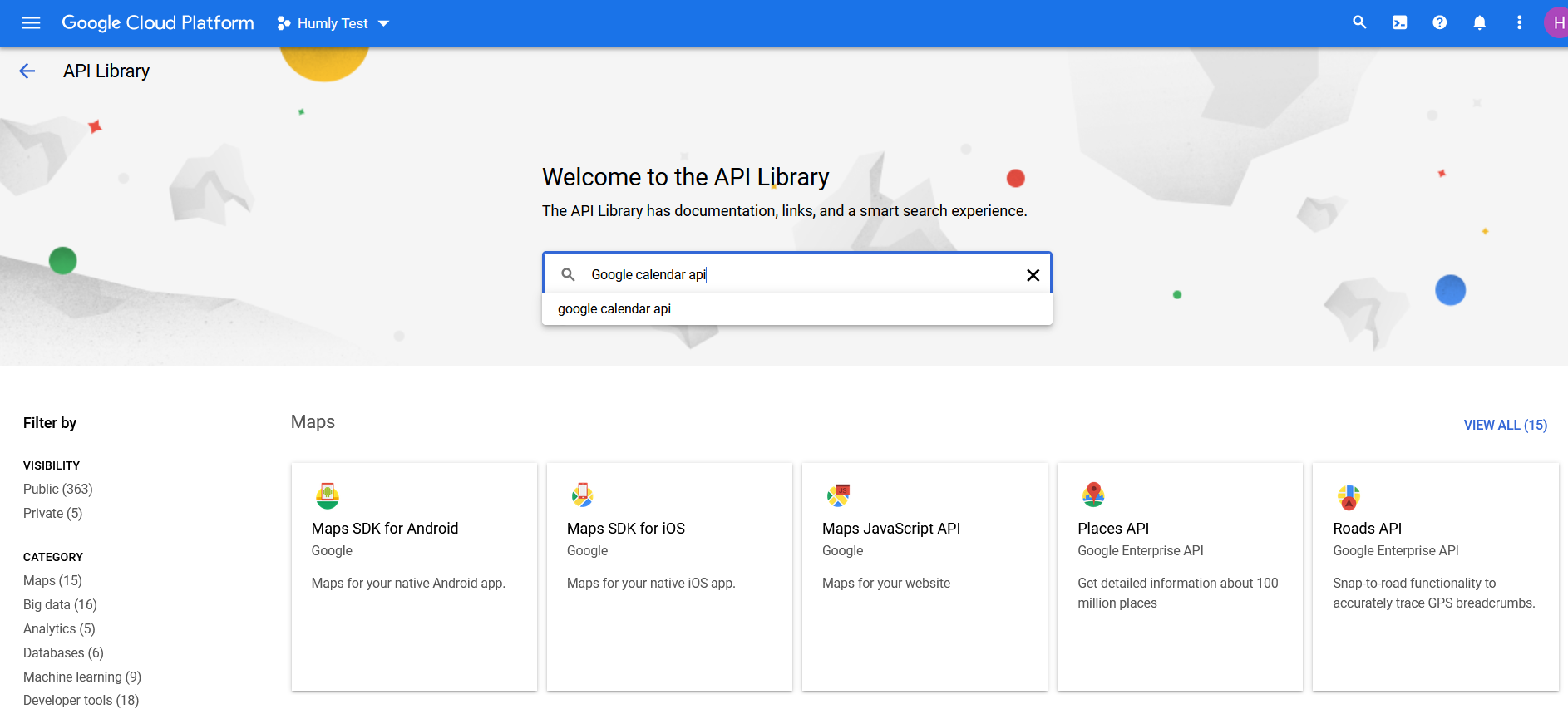Filter by Analytics (5) category
The image size is (1568, 714).
tap(59, 628)
